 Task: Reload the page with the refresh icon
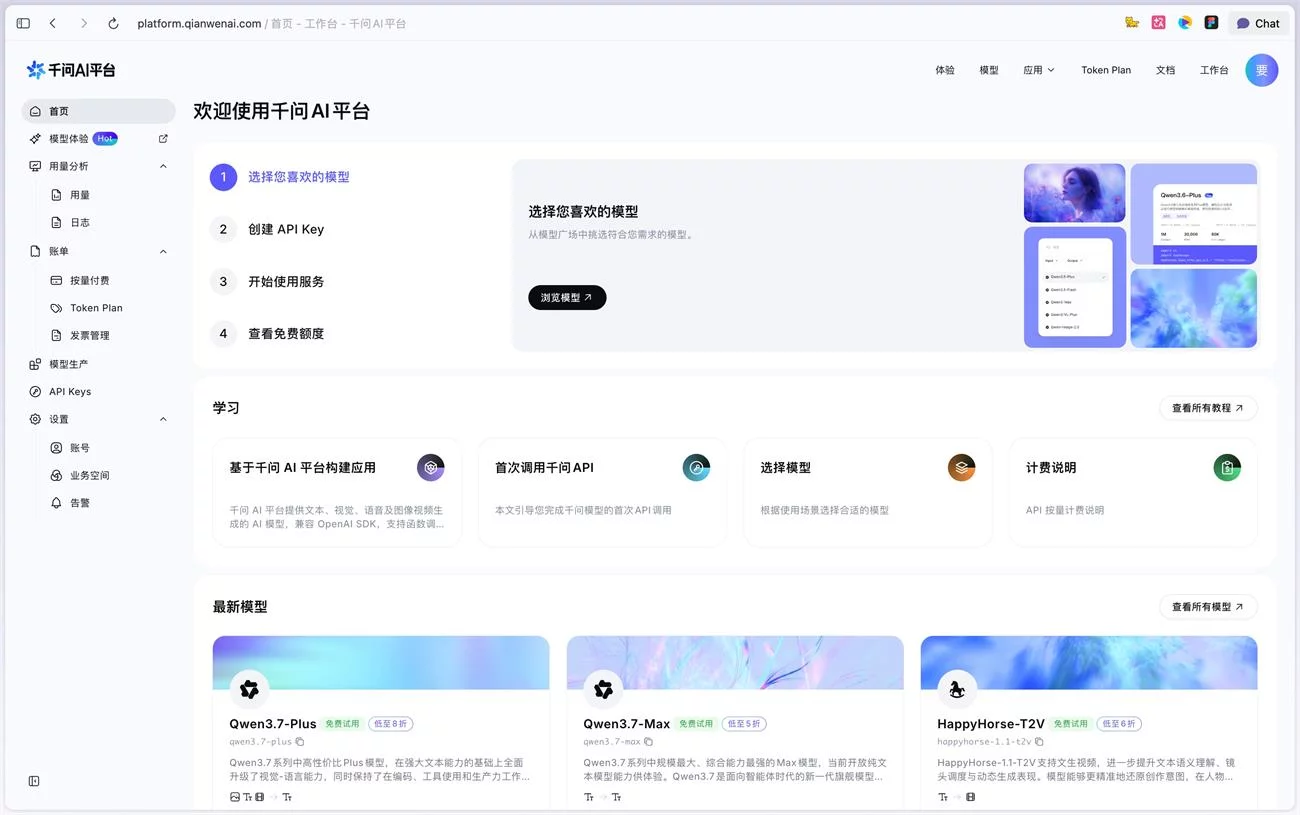[x=113, y=23]
